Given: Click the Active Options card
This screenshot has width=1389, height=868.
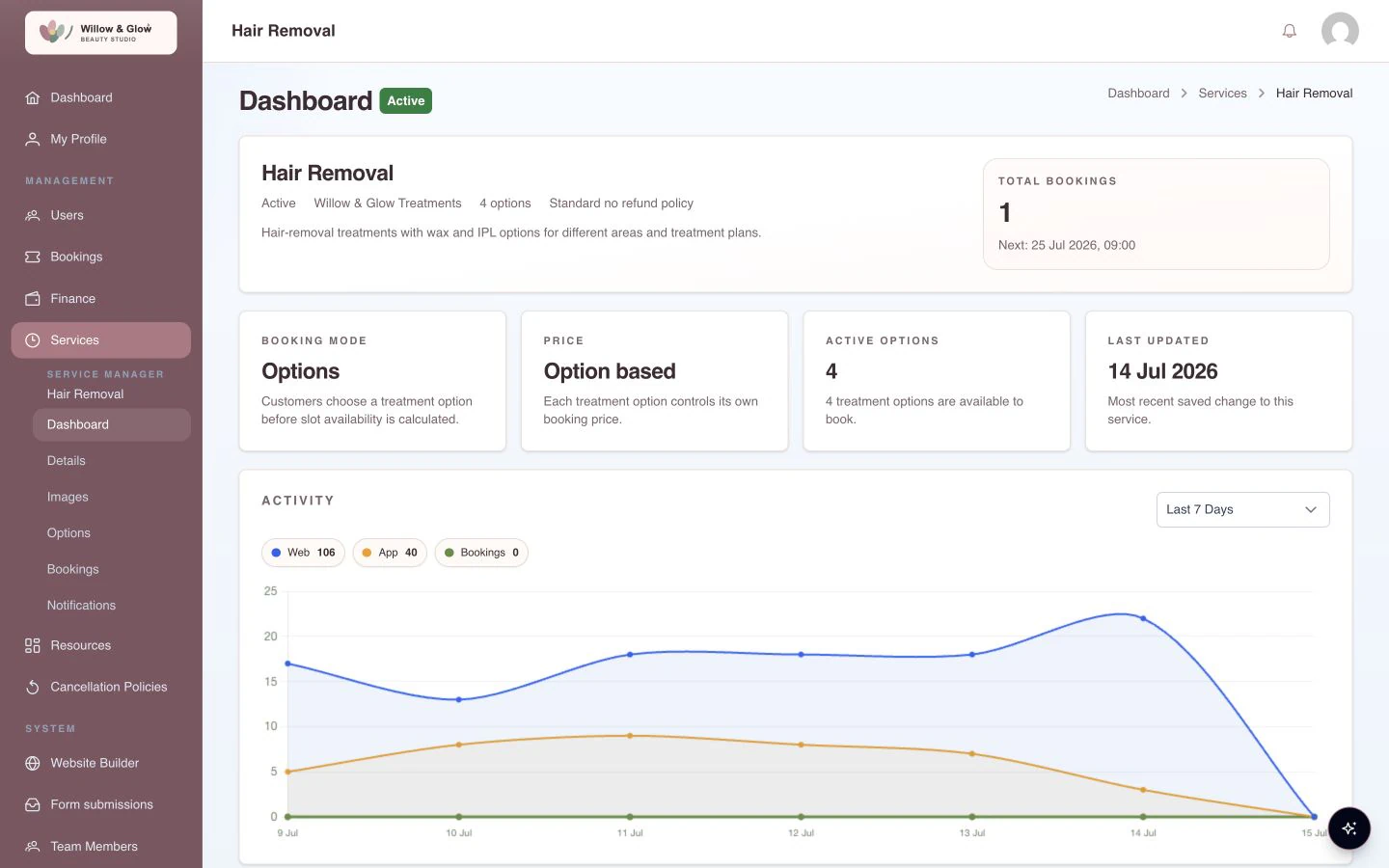Looking at the screenshot, I should tap(937, 381).
